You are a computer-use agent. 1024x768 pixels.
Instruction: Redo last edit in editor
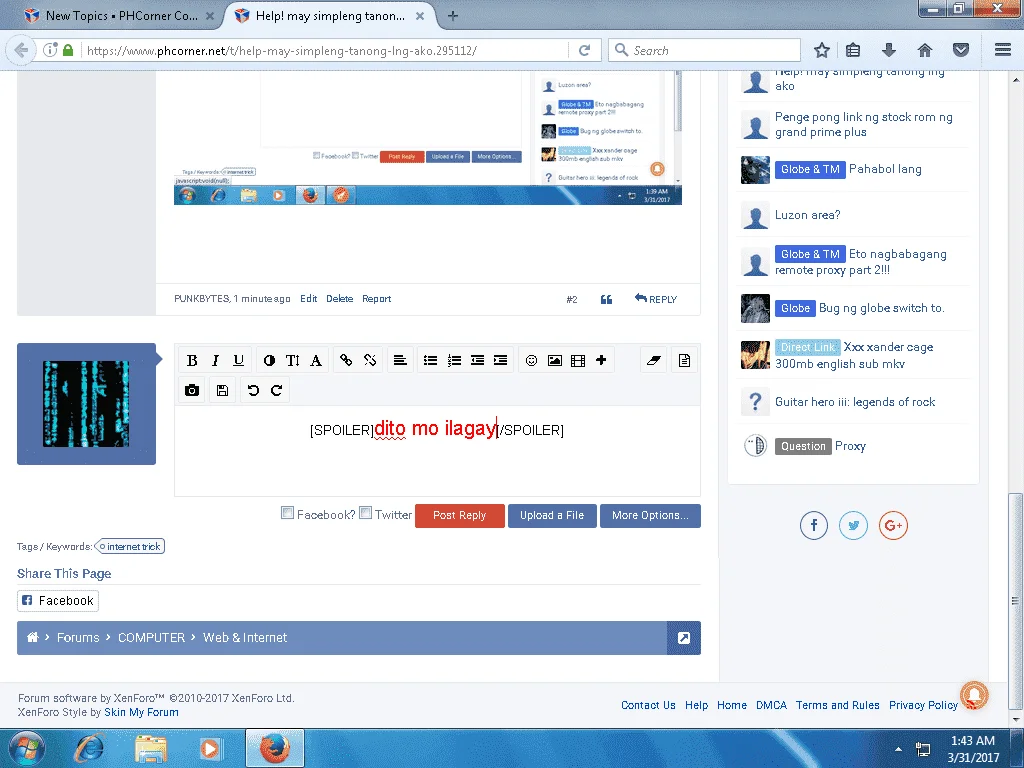click(x=276, y=391)
